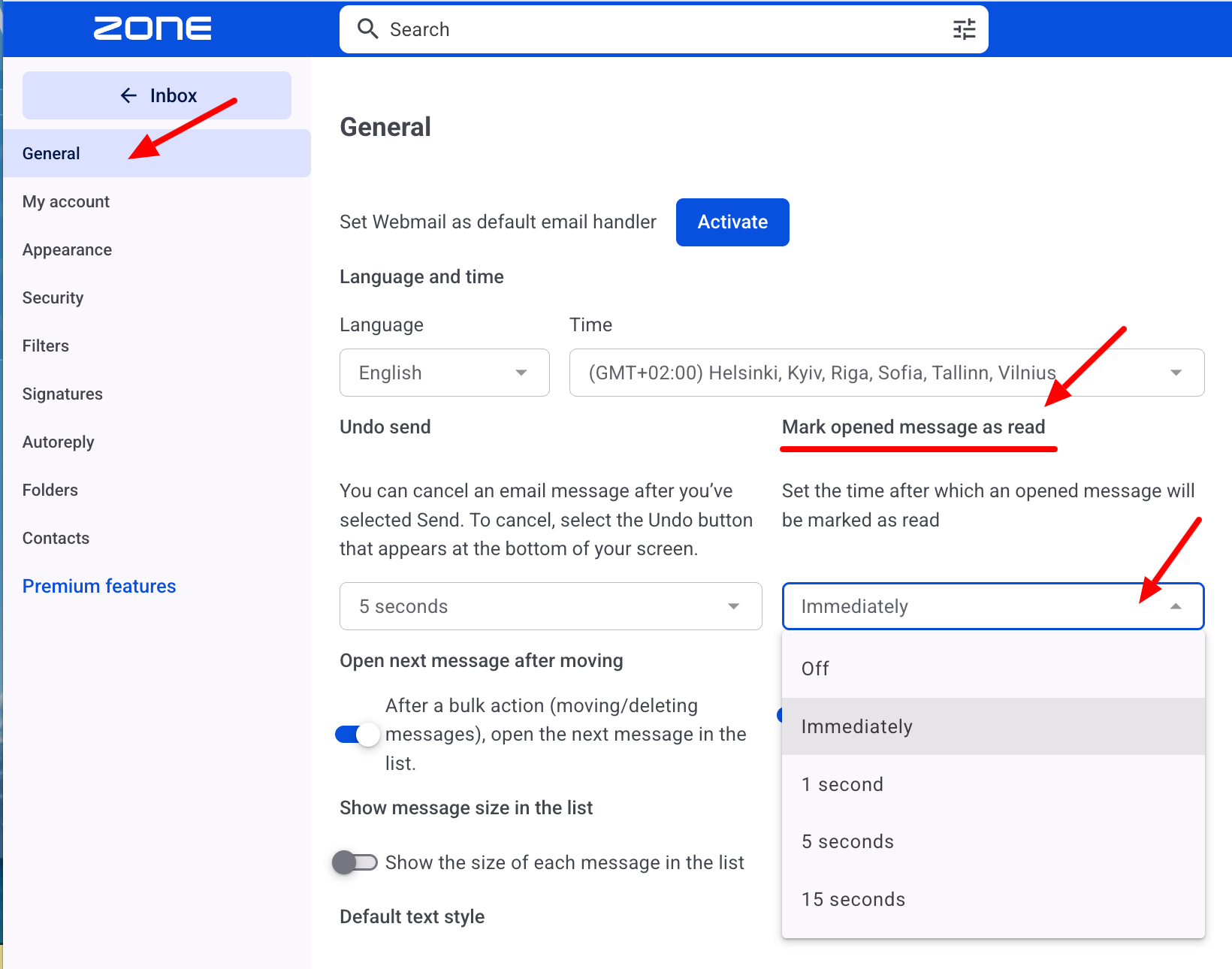
Task: Open advanced search filter options icon
Action: 964,29
